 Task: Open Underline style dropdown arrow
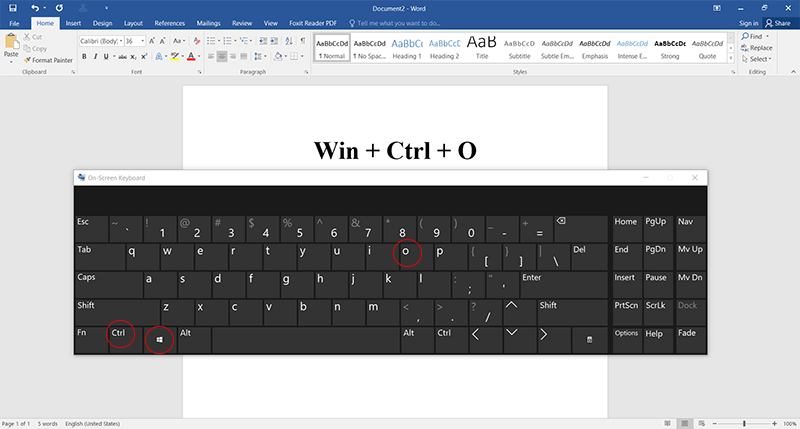(x=114, y=57)
